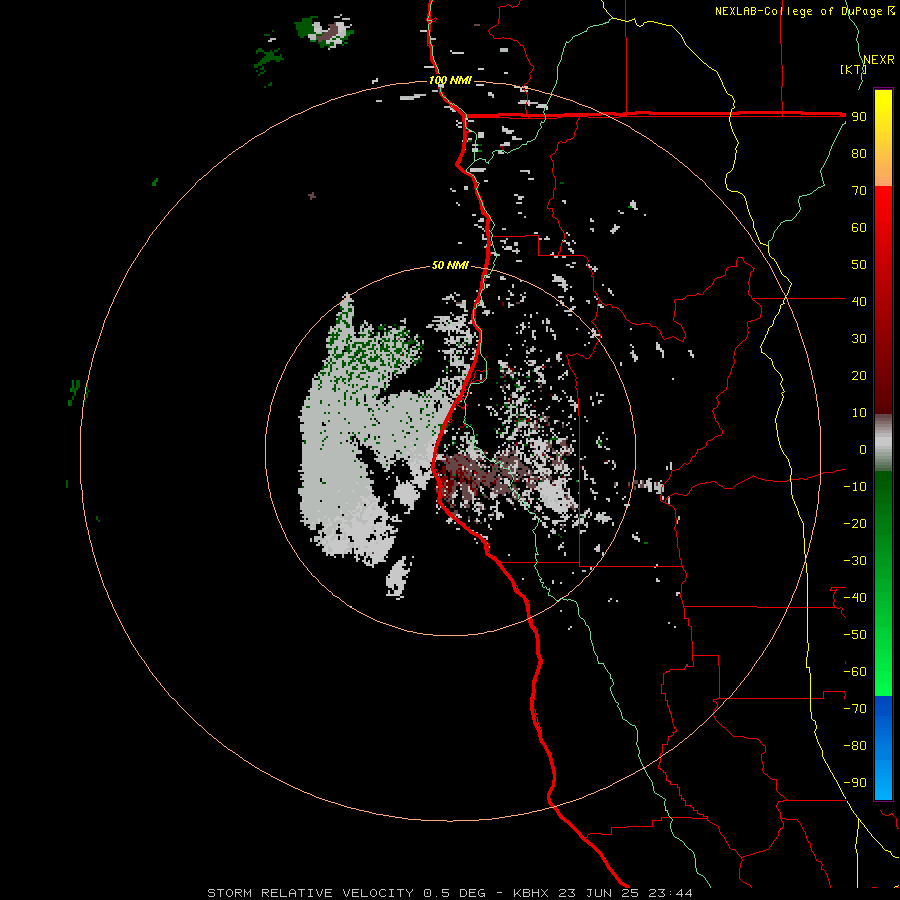This screenshot has width=900, height=900.
Task: Click the 90 value on the velocity scale
Action: (859, 117)
